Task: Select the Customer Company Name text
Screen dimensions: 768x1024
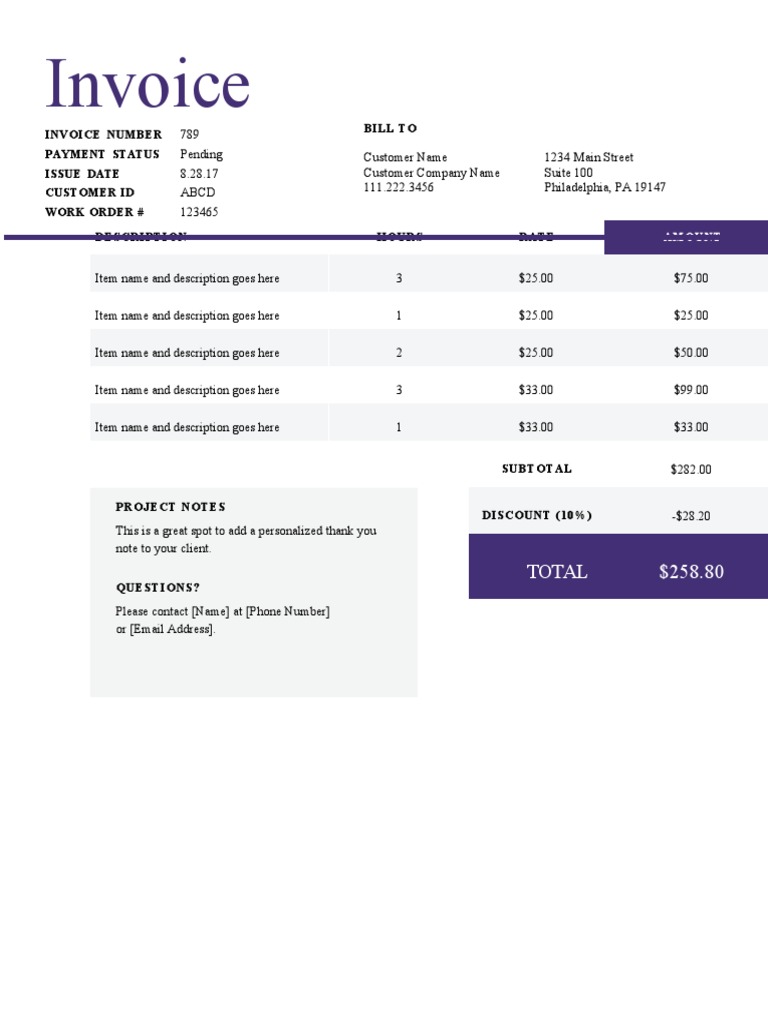Action: 431,173
